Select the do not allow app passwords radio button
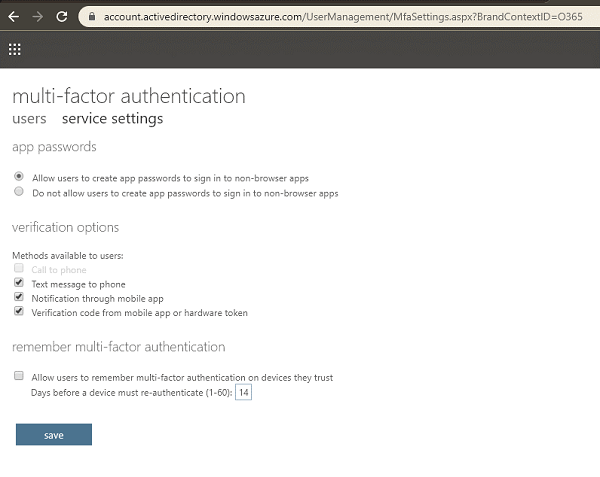The width and height of the screenshot is (600, 477). (18, 191)
